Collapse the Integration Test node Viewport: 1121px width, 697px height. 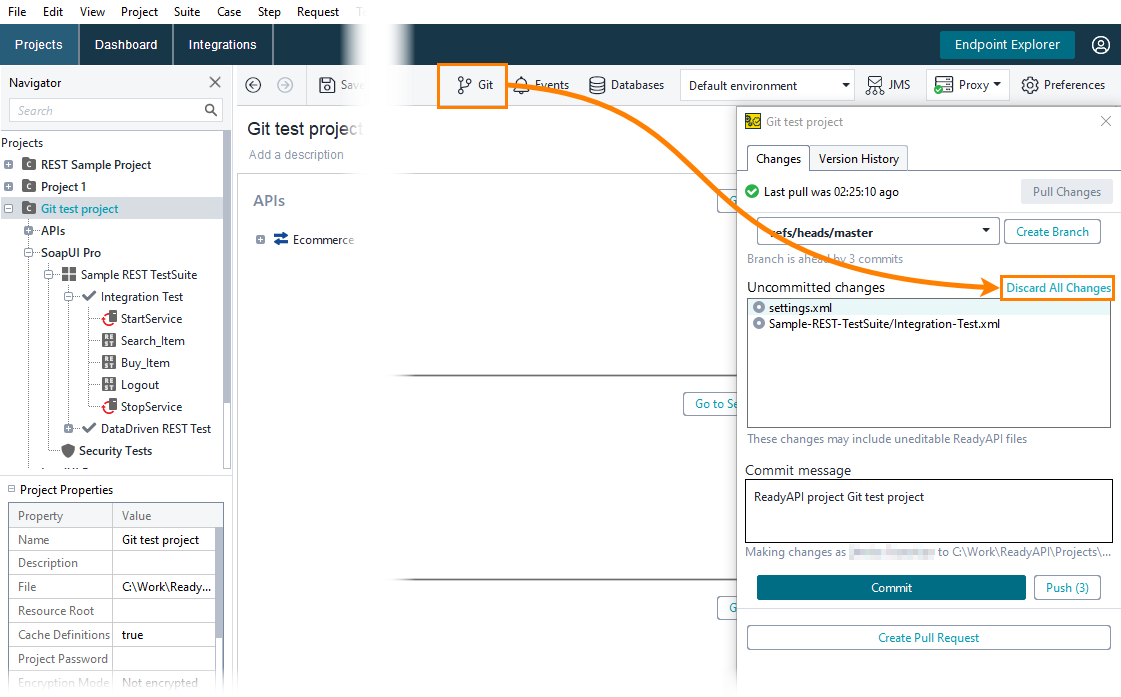point(69,296)
